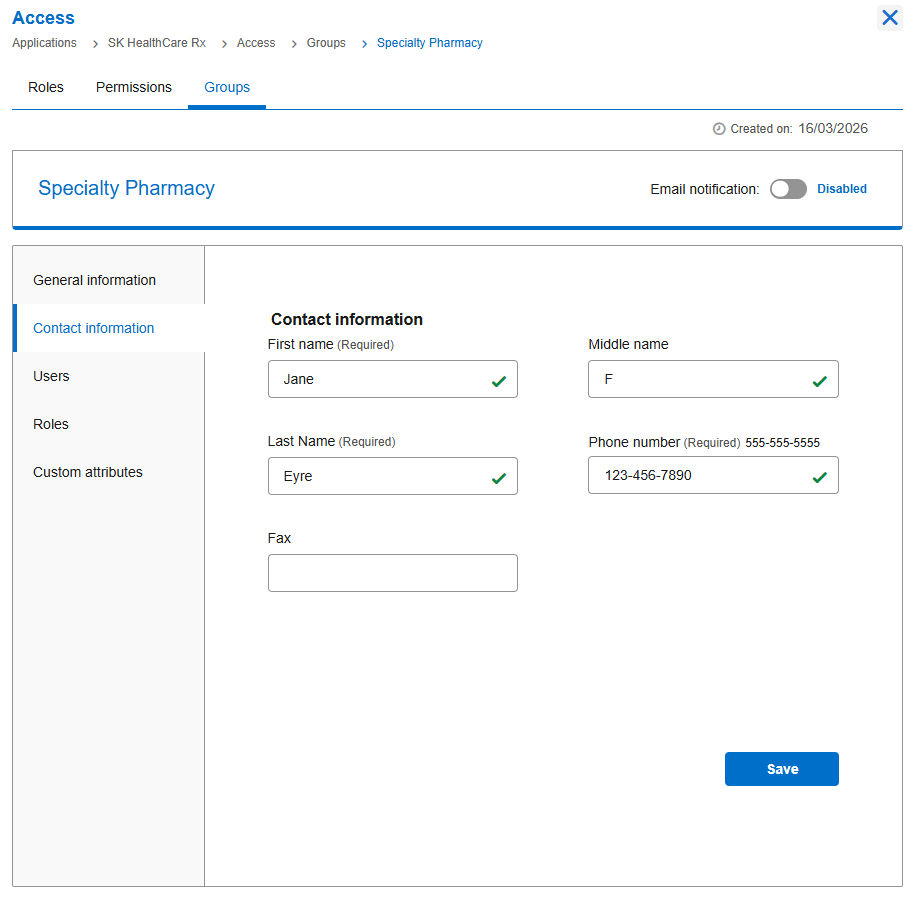Switch to the Roles top tab
The image size is (916, 901).
click(46, 87)
